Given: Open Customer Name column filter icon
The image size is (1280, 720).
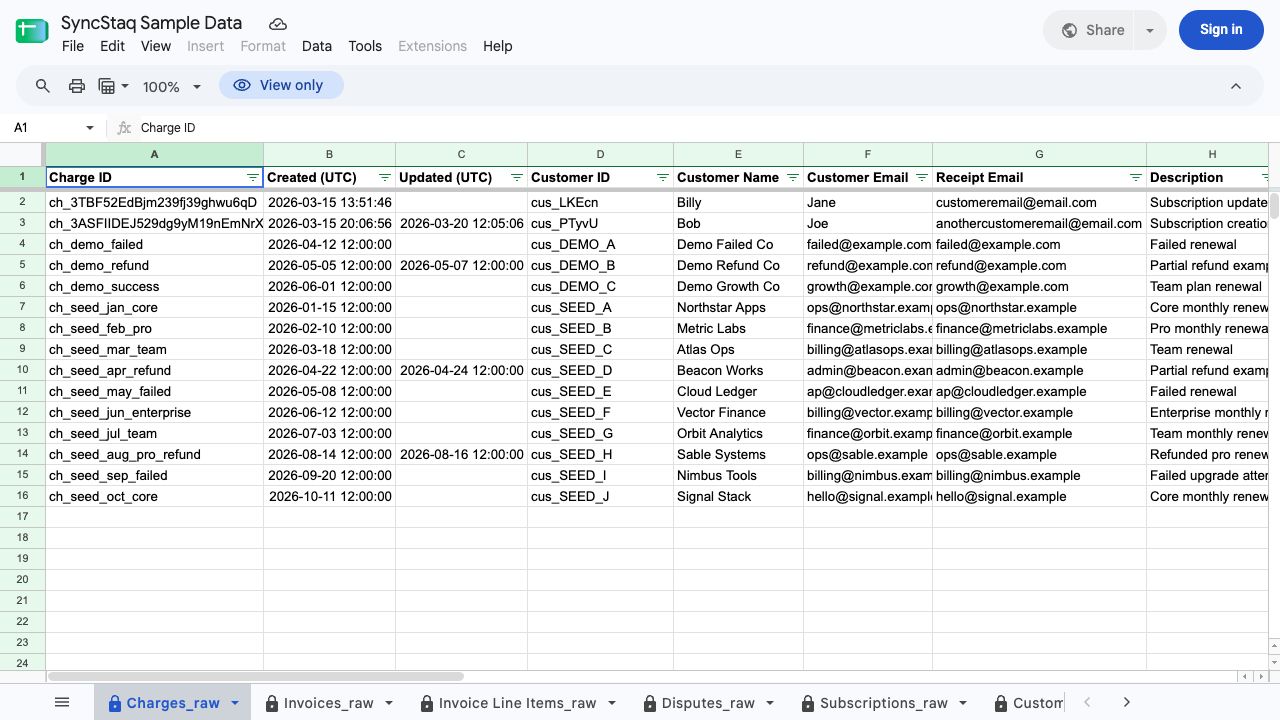Looking at the screenshot, I should [793, 177].
